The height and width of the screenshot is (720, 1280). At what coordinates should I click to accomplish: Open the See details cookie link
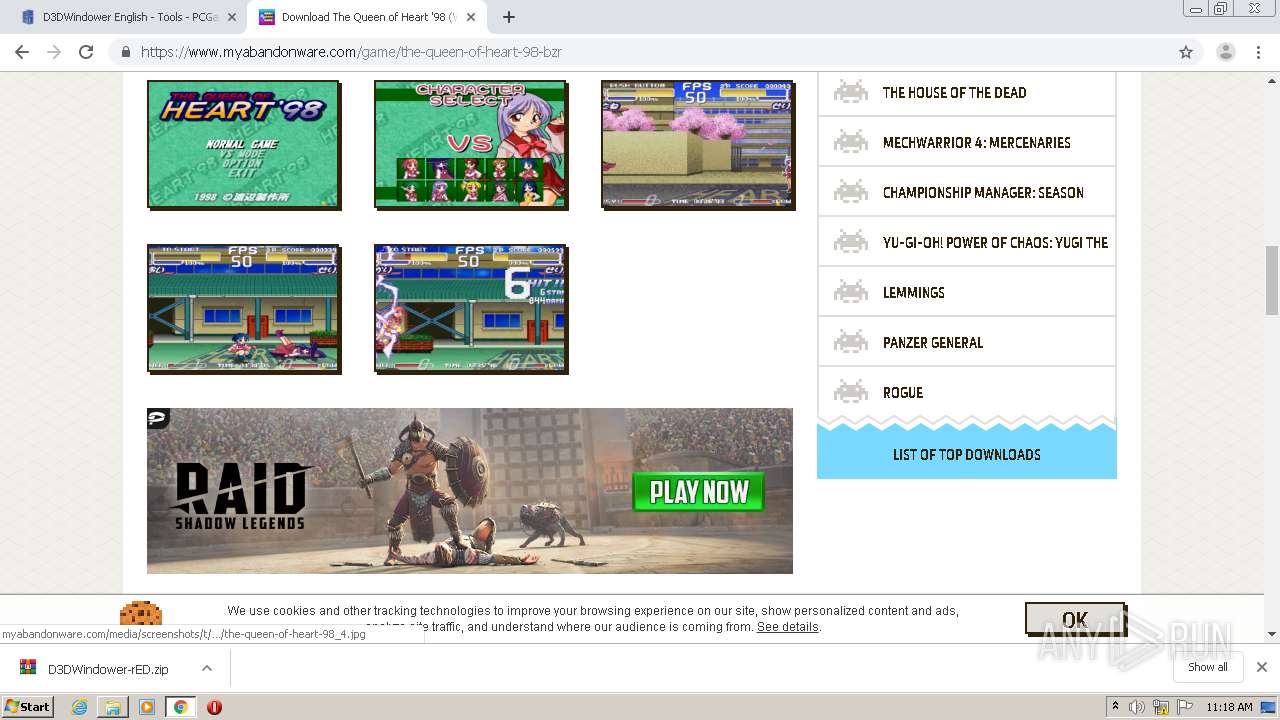(x=787, y=627)
